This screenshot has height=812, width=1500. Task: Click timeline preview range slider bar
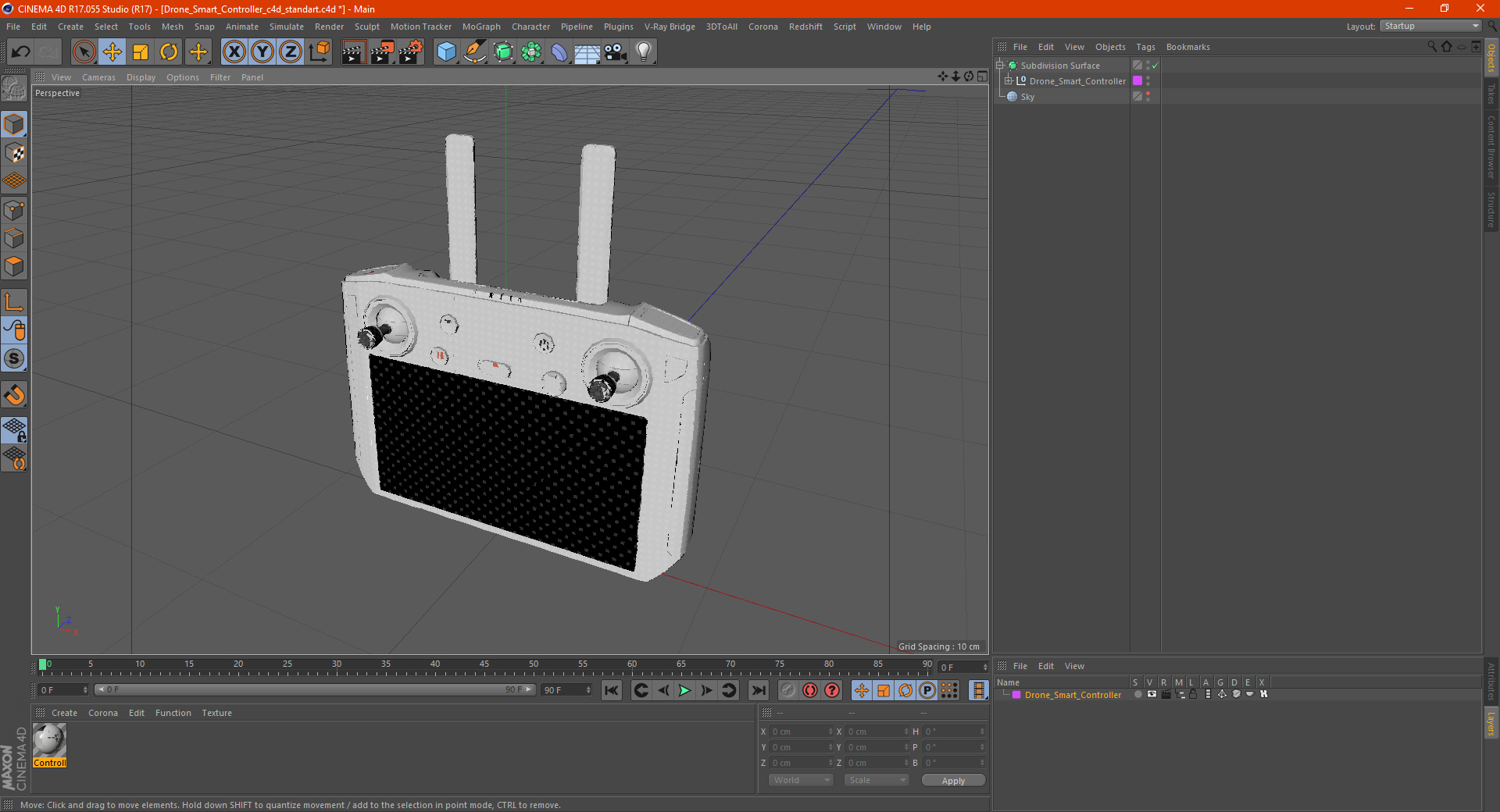315,689
